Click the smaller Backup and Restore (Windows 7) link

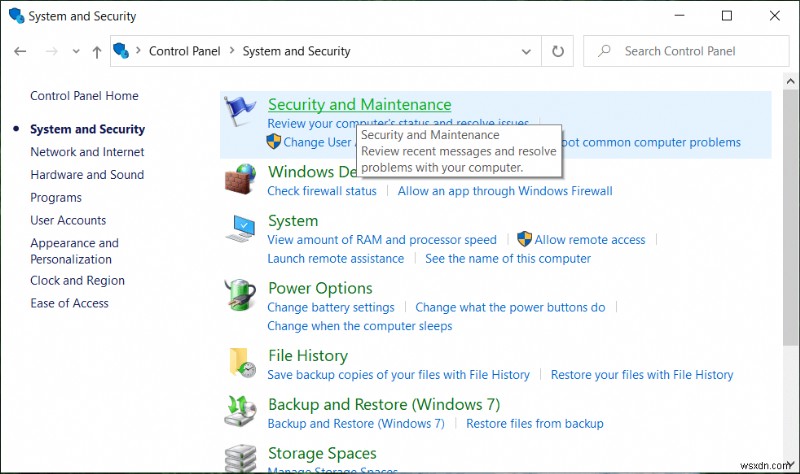pyautogui.click(x=356, y=423)
